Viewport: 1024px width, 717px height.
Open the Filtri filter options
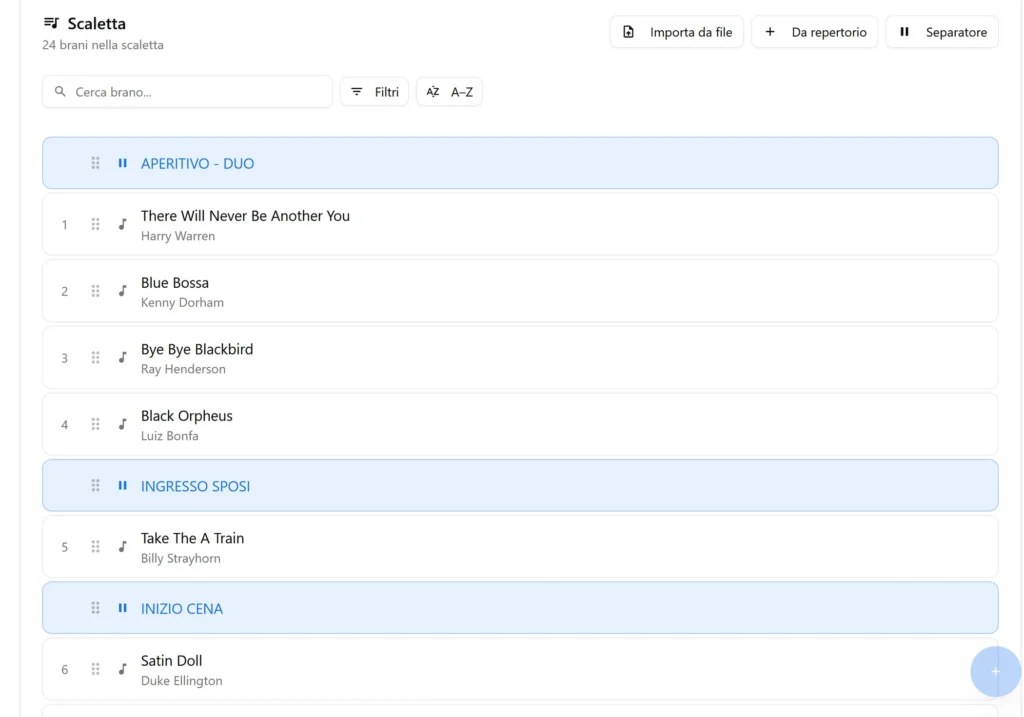(374, 92)
